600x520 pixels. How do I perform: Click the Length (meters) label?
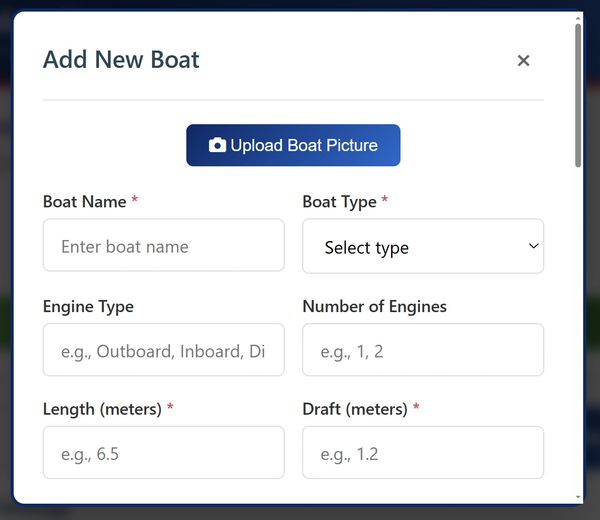coord(102,409)
